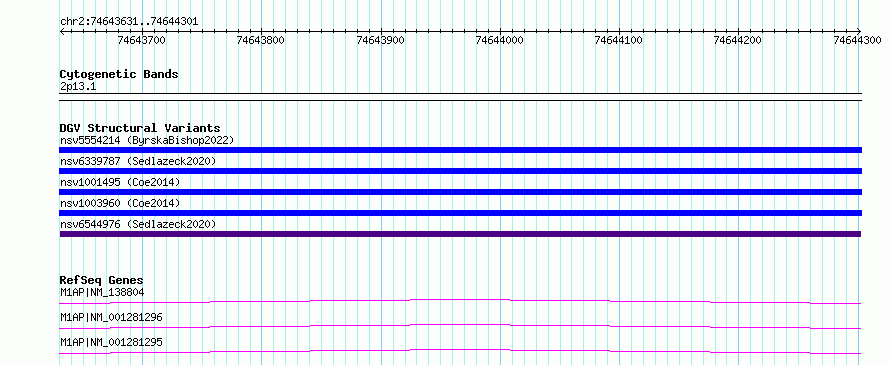Click ruler position 74643800
Viewport: 890px width, 365px height.
(x=261, y=40)
